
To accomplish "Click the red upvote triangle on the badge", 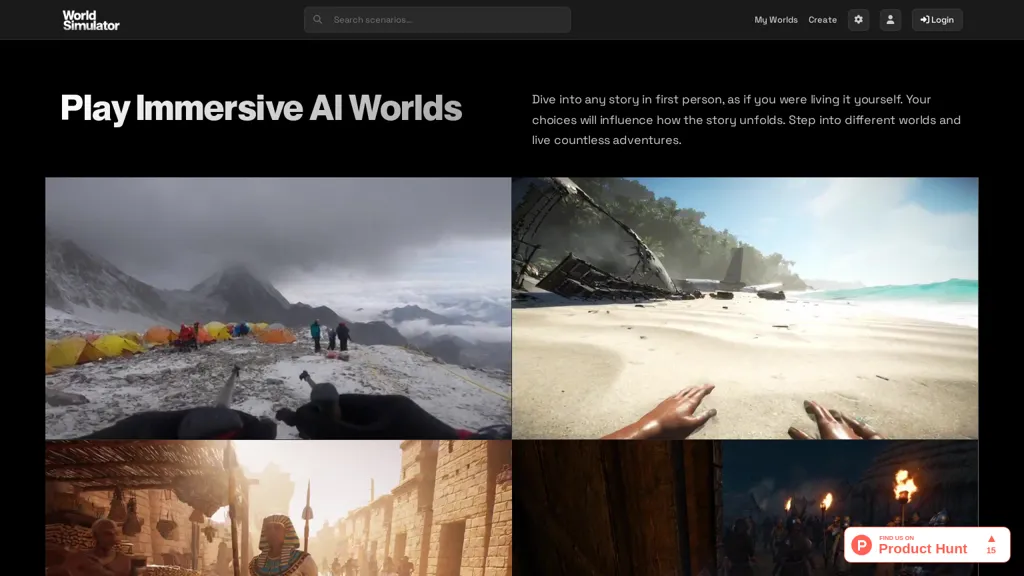I will point(990,538).
